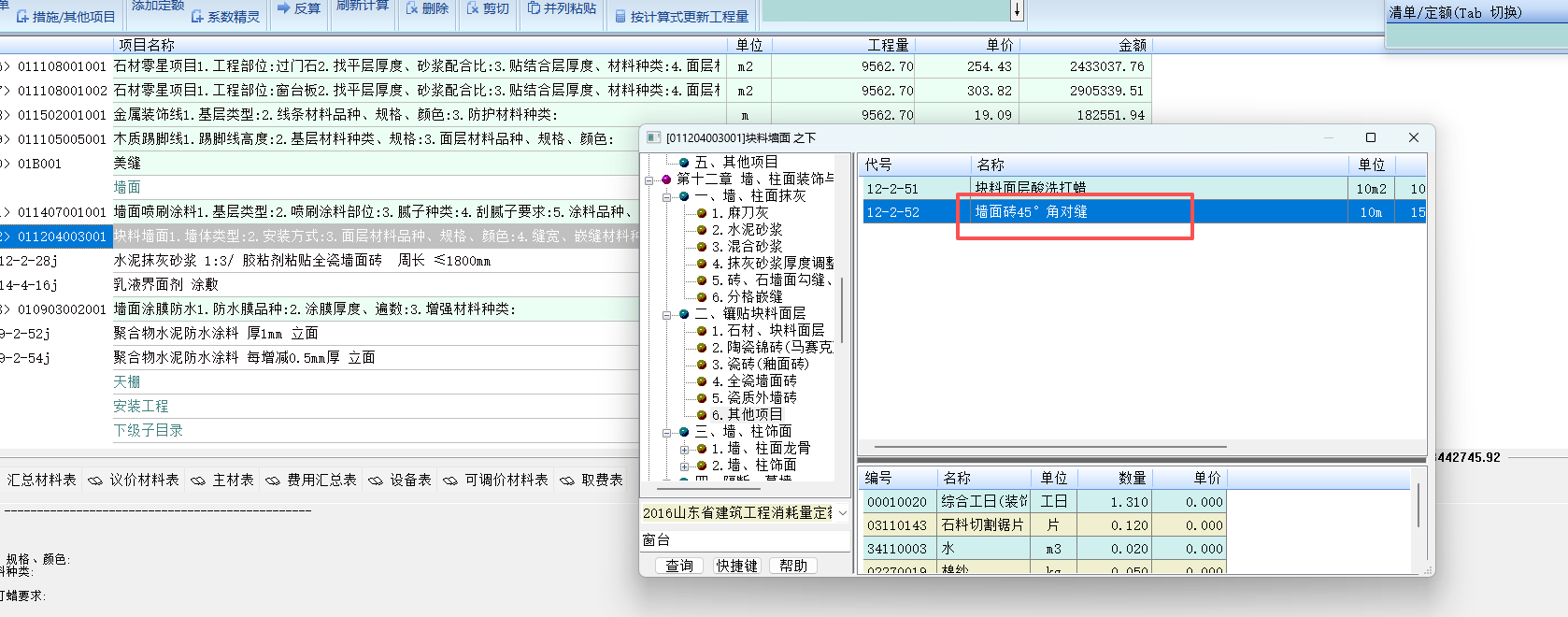
Task: Select row 011407001001 墙面喷刷涂料
Action: pos(320,212)
